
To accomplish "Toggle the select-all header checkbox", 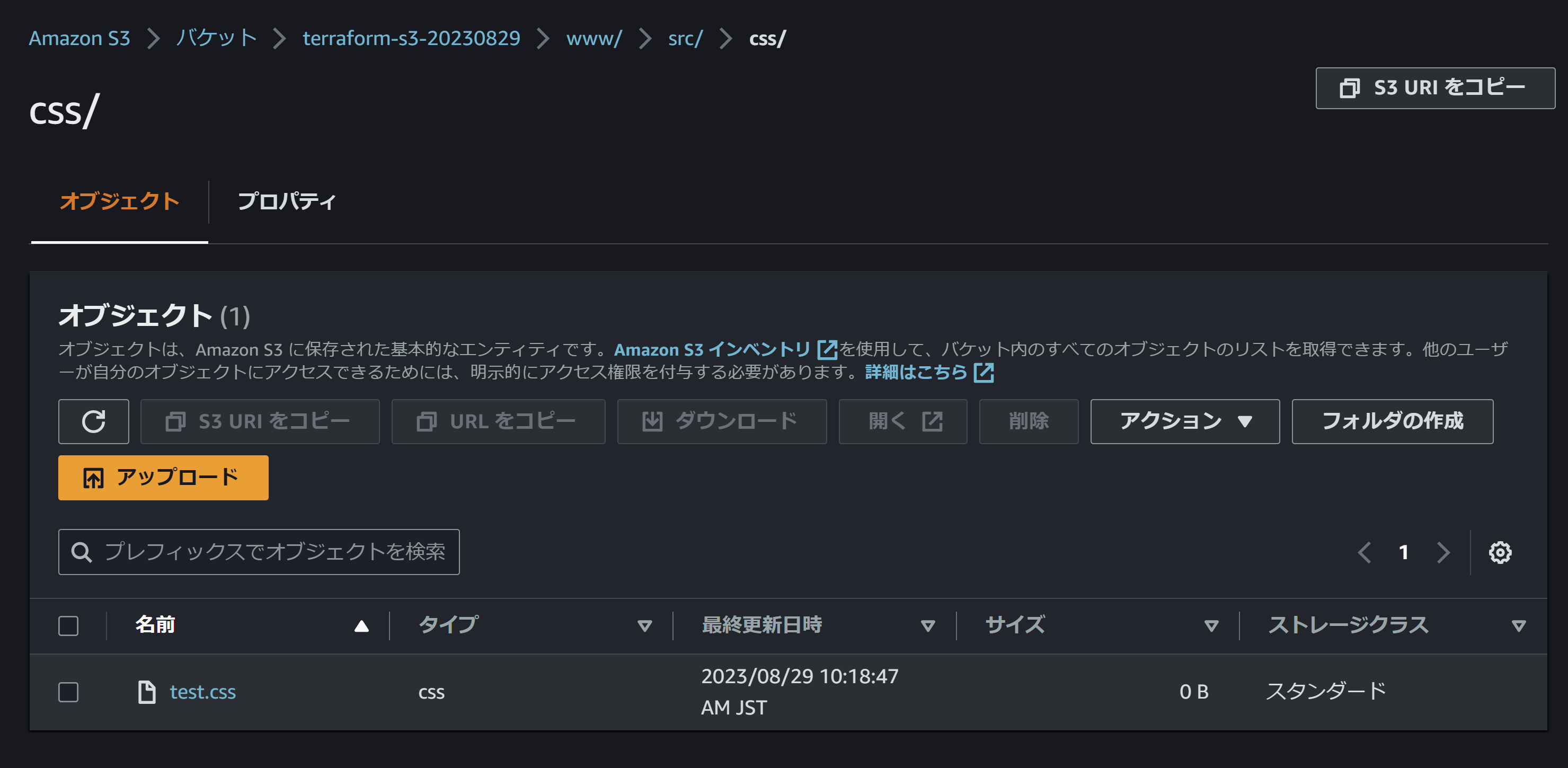I will click(68, 625).
